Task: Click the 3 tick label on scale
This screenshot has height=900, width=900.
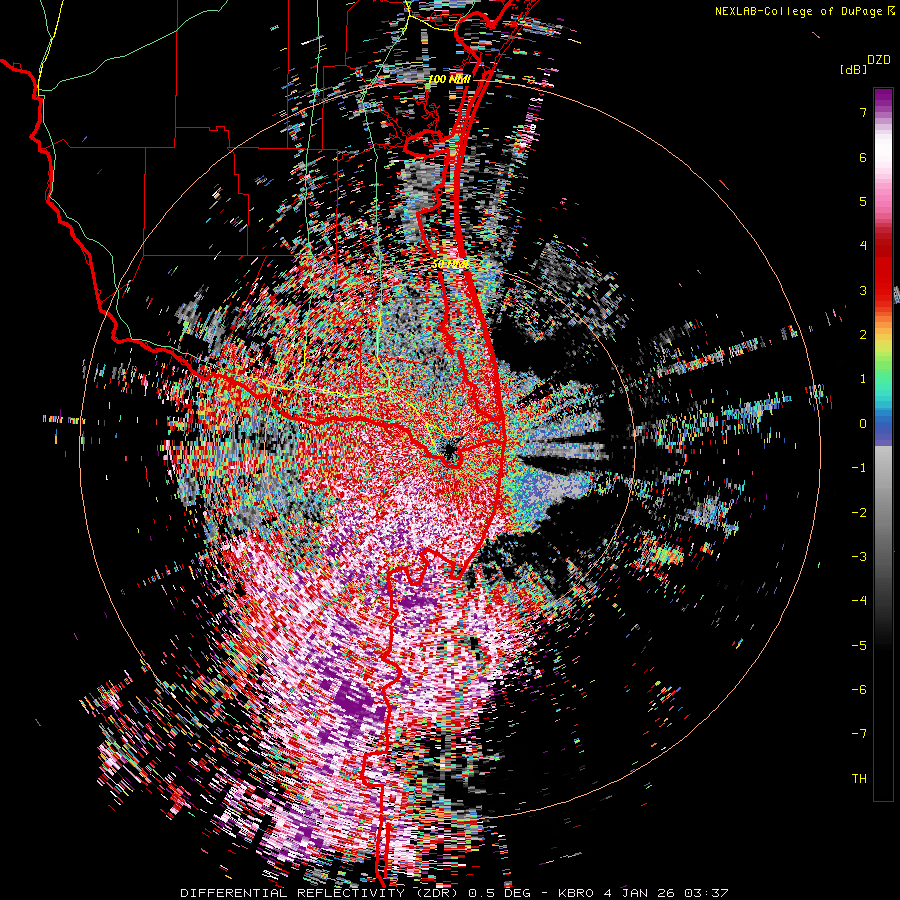Action: point(863,290)
